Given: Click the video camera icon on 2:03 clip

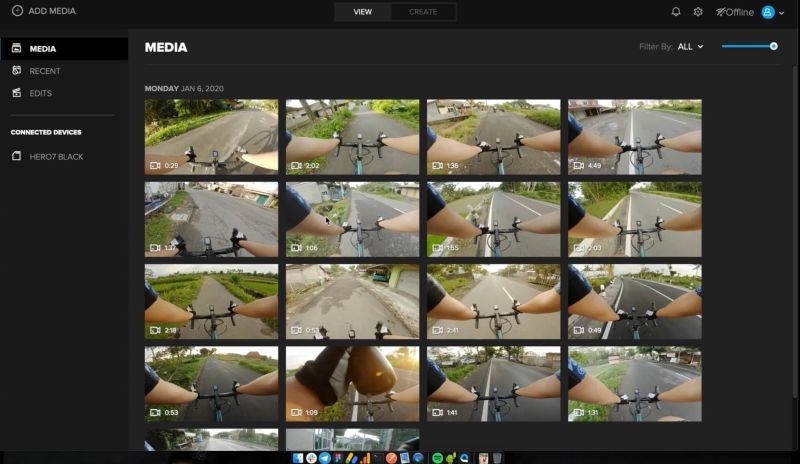Looking at the screenshot, I should pos(579,248).
